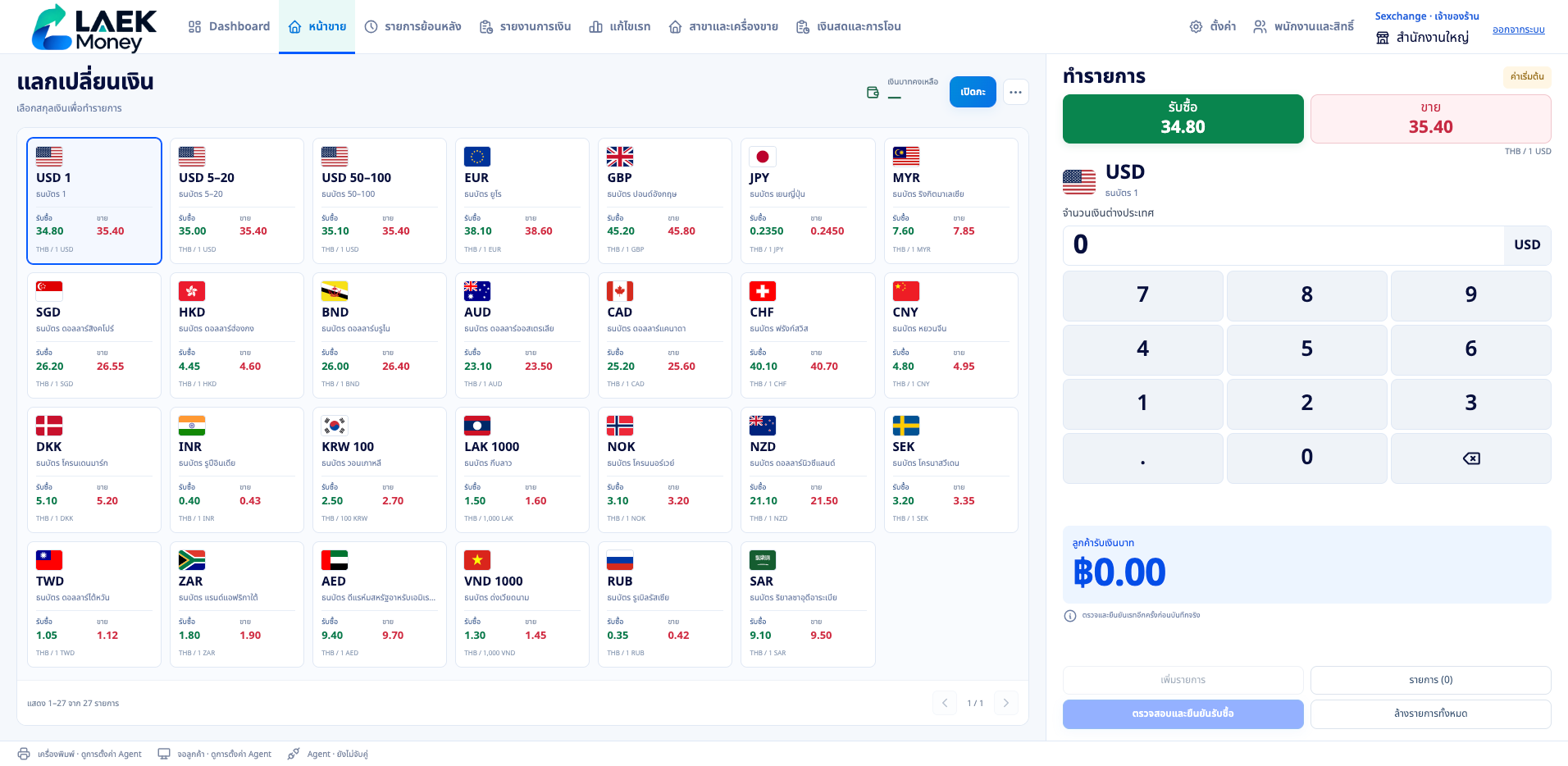Tap keypad digit 0
This screenshot has height=766, width=1568.
pyautogui.click(x=1307, y=458)
